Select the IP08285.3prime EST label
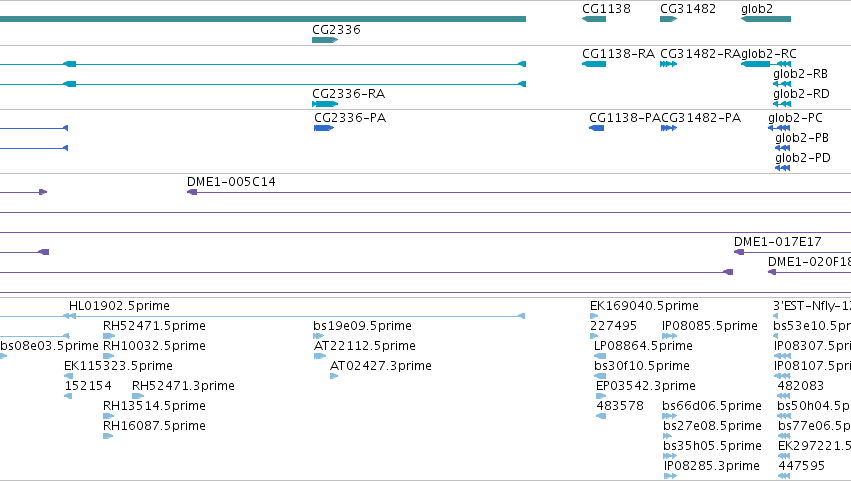The width and height of the screenshot is (851, 481). point(712,466)
